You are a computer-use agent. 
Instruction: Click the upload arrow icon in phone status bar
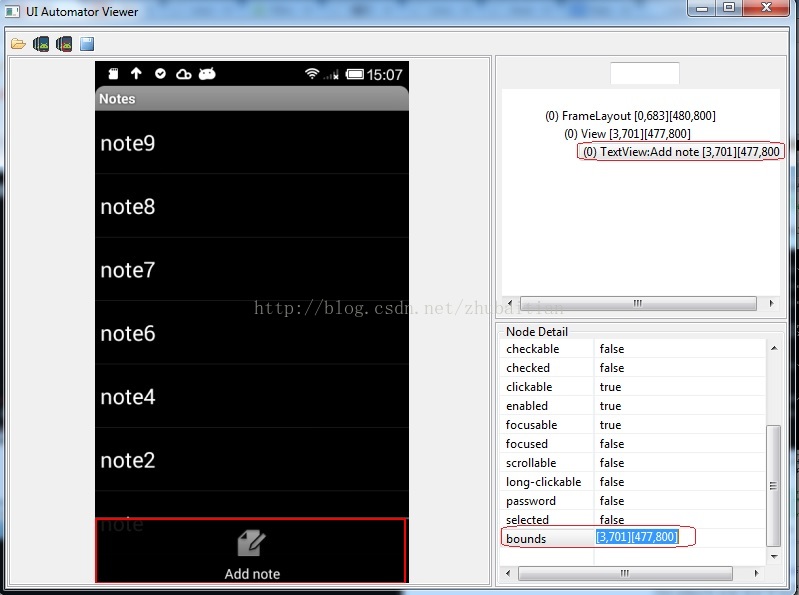[x=136, y=73]
